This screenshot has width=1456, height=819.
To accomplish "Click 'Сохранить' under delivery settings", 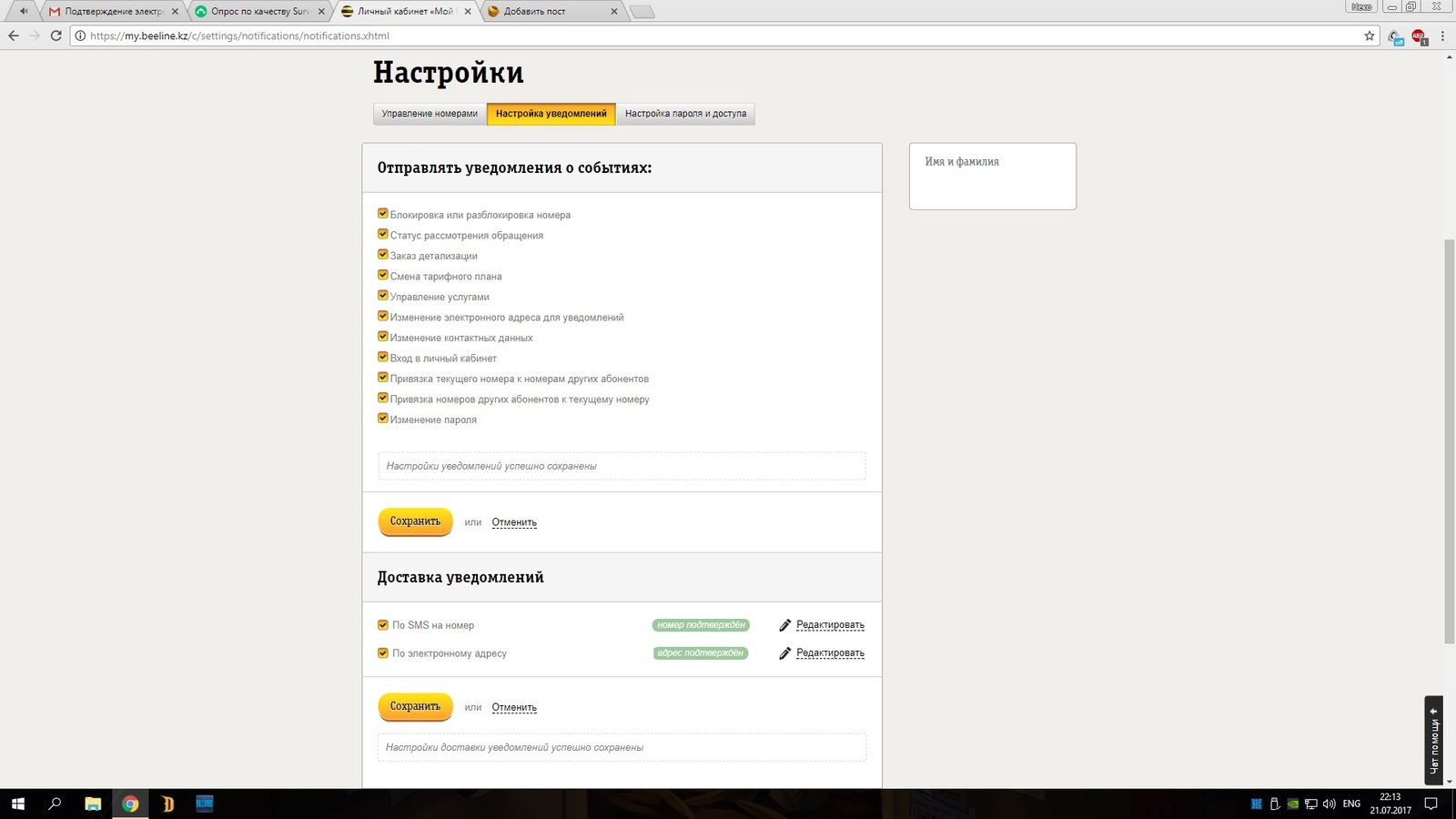I will 415,706.
